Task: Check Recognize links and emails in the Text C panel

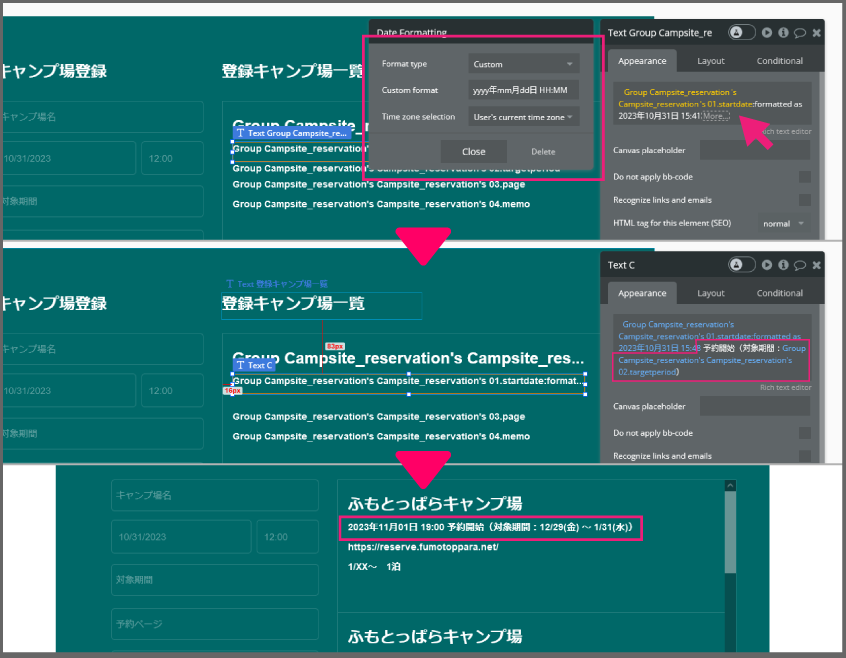Action: [804, 456]
